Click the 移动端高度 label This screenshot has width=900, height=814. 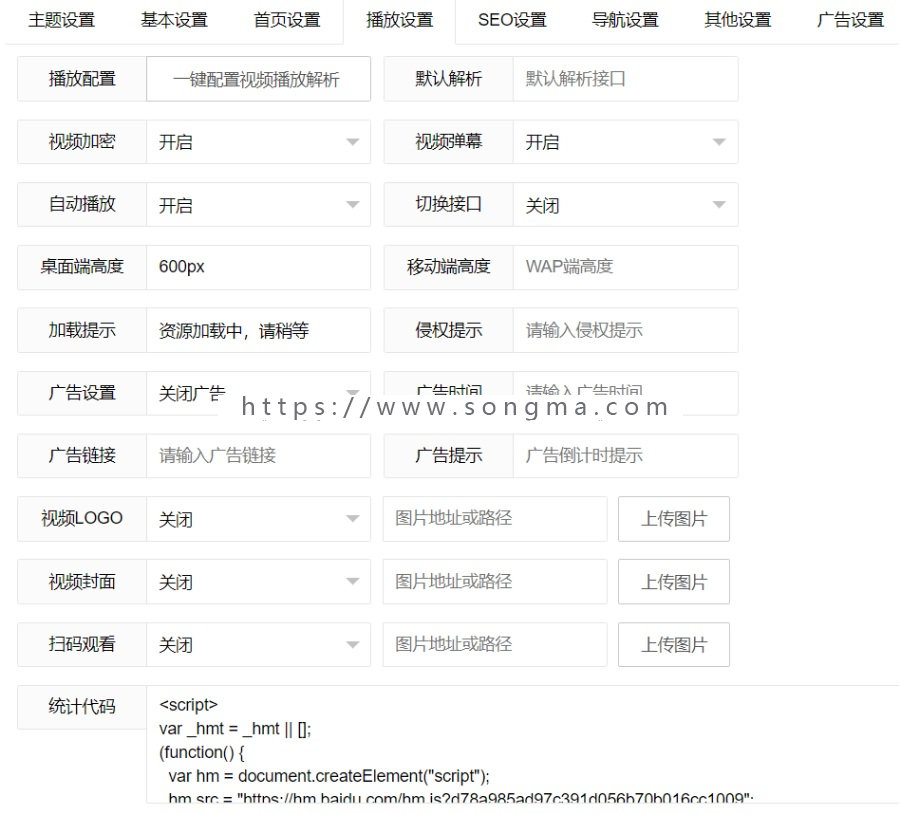pyautogui.click(x=448, y=267)
